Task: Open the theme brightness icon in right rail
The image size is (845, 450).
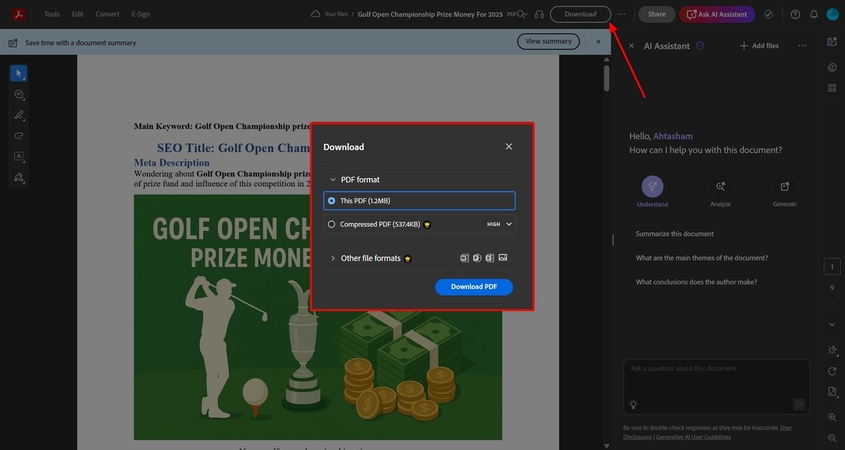Action: pos(832,350)
